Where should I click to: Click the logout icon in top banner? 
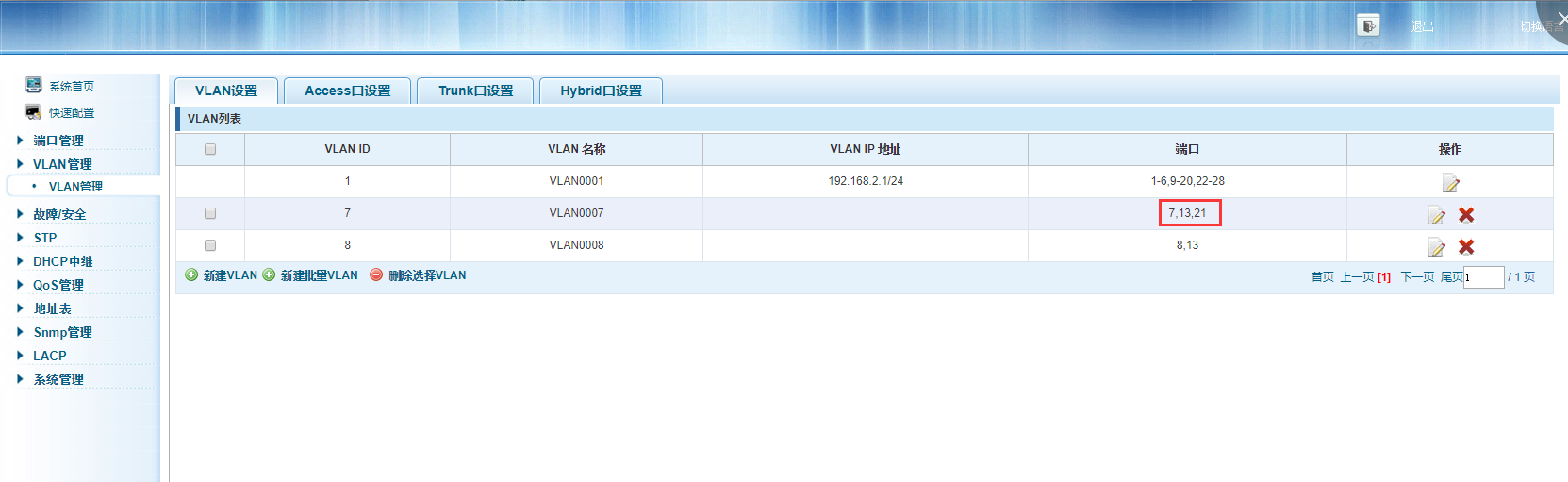click(1368, 25)
